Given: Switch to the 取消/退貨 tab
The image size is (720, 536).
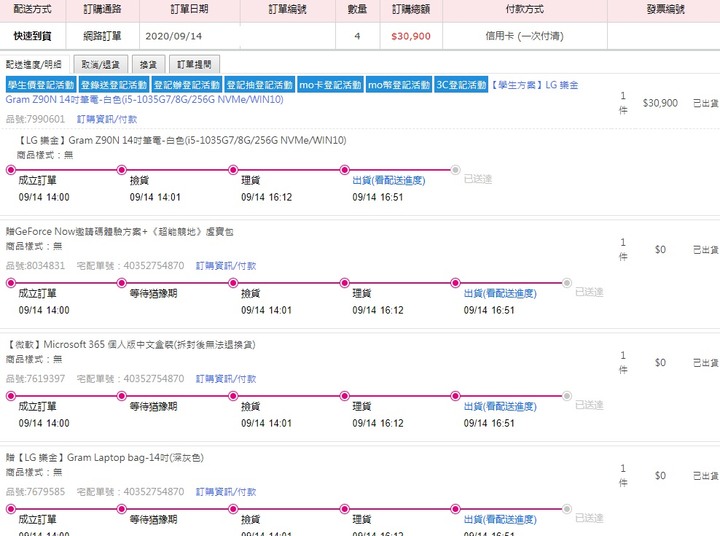Looking at the screenshot, I should [x=101, y=64].
